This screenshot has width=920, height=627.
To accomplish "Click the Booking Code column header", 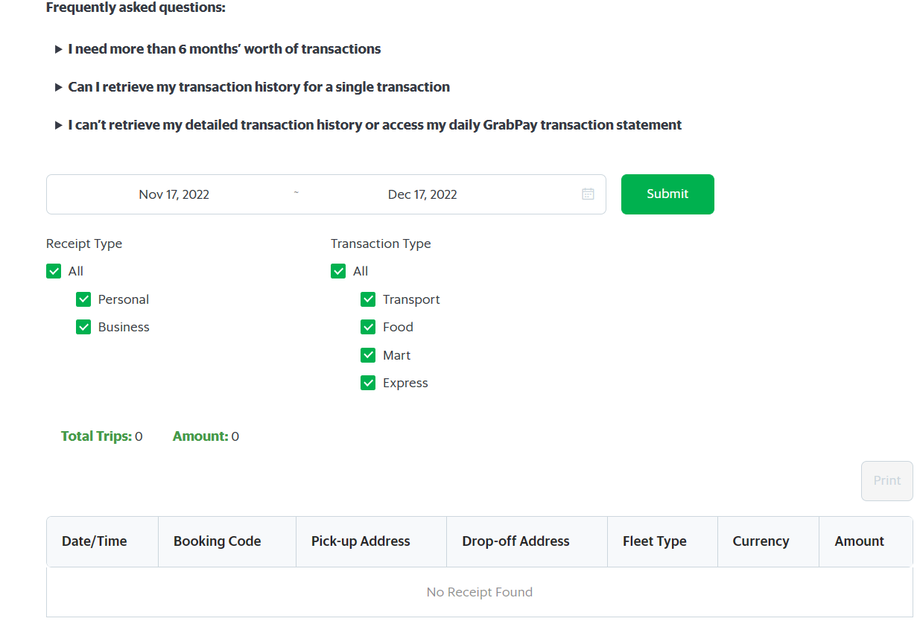I will pos(217,541).
